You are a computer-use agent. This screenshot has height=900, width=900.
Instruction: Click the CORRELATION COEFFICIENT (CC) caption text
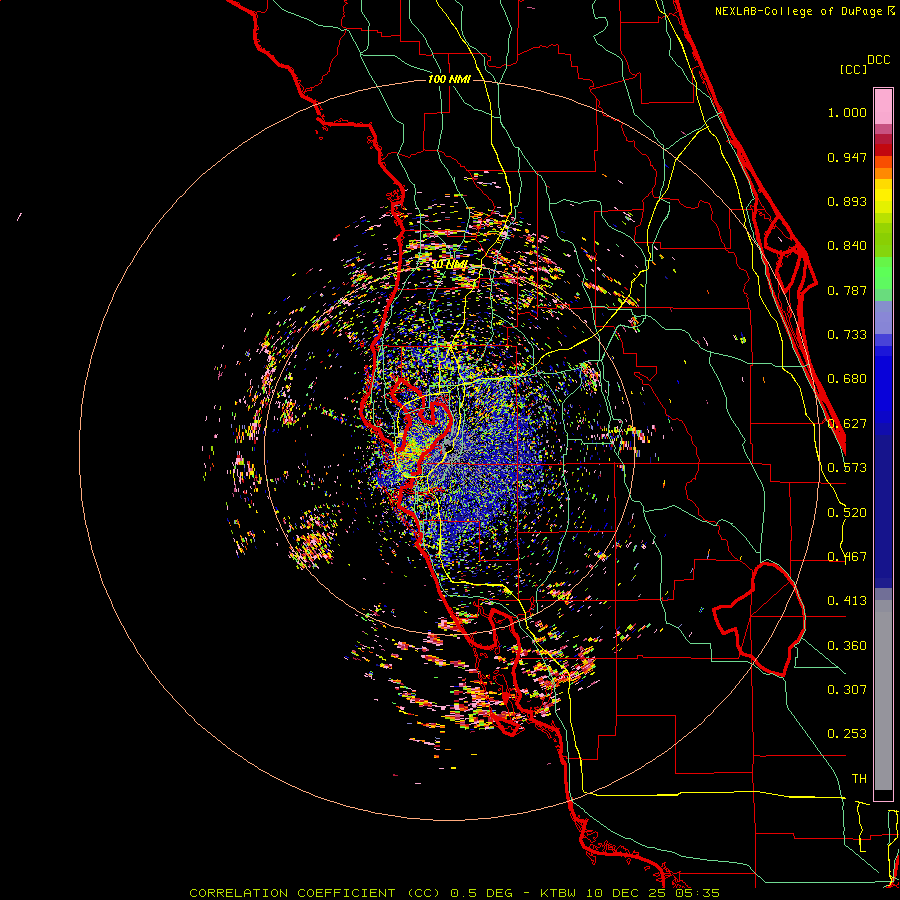point(317,893)
